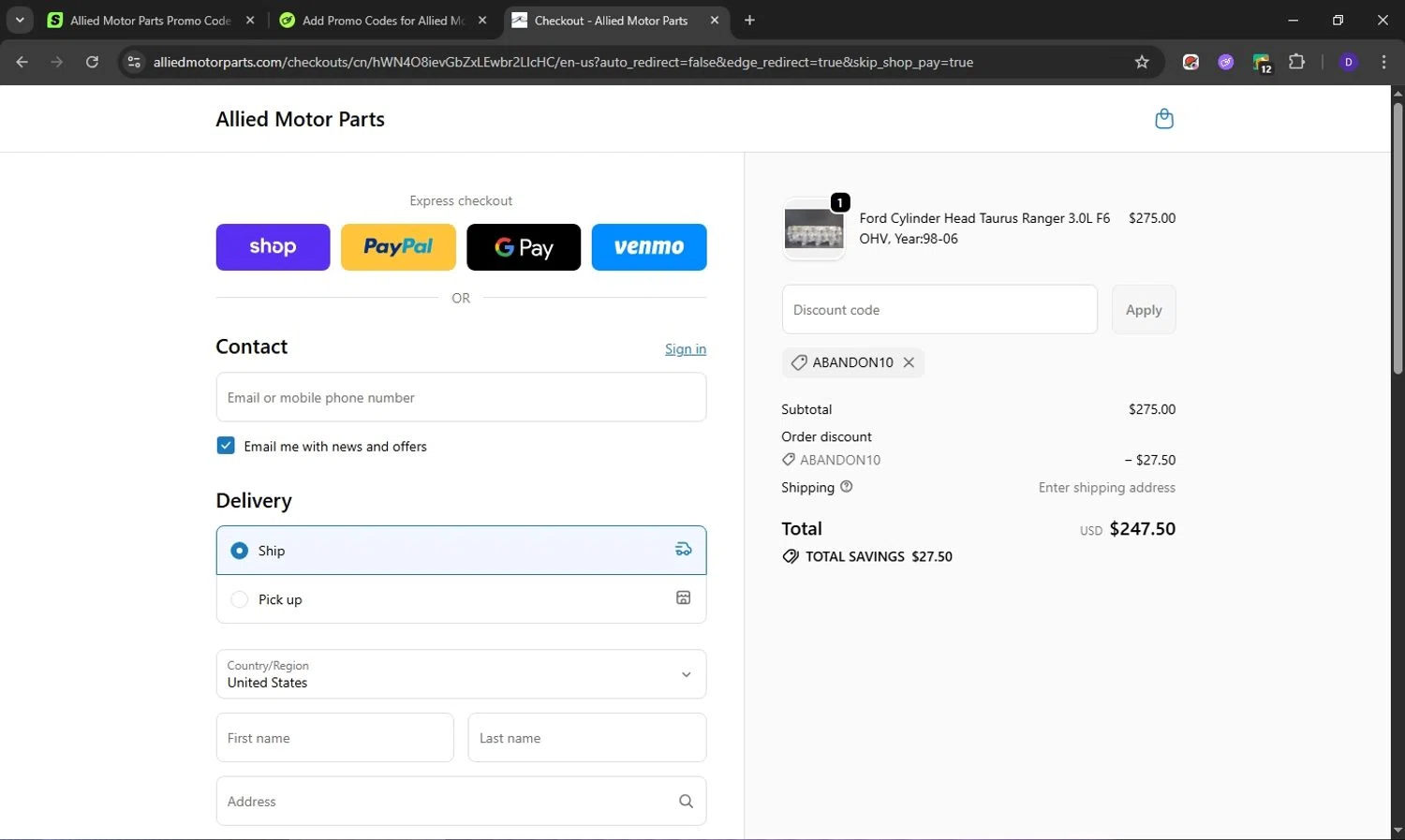Pay with Shop Pay button
1405x840 pixels.
click(273, 247)
